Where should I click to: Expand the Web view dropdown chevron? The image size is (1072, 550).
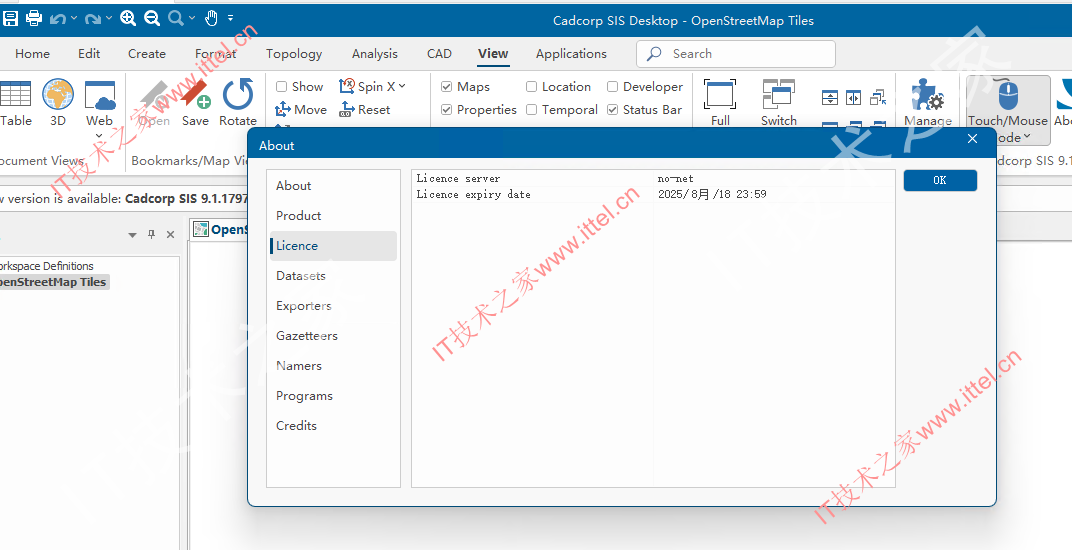pyautogui.click(x=100, y=135)
